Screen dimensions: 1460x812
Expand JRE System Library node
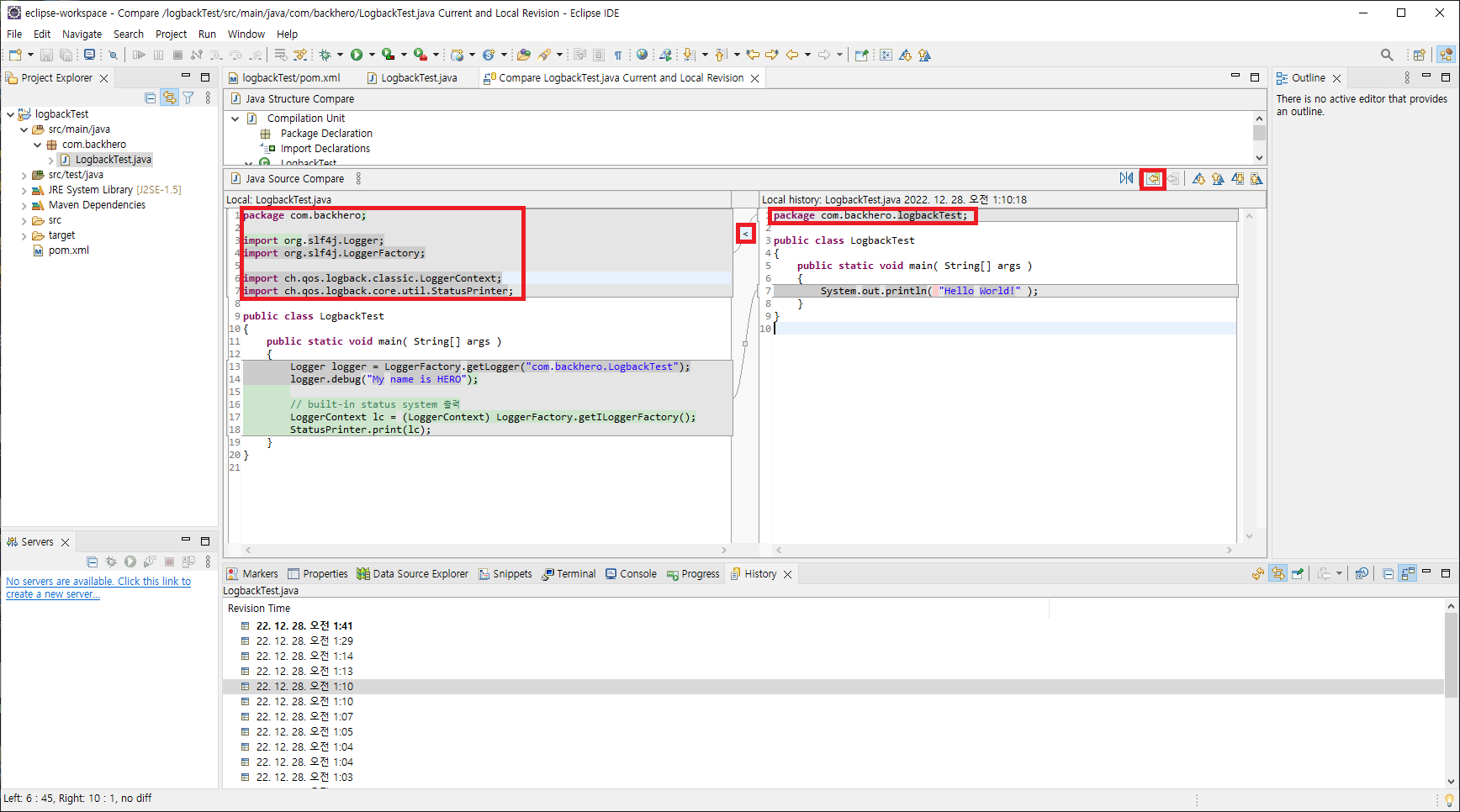pyautogui.click(x=24, y=190)
